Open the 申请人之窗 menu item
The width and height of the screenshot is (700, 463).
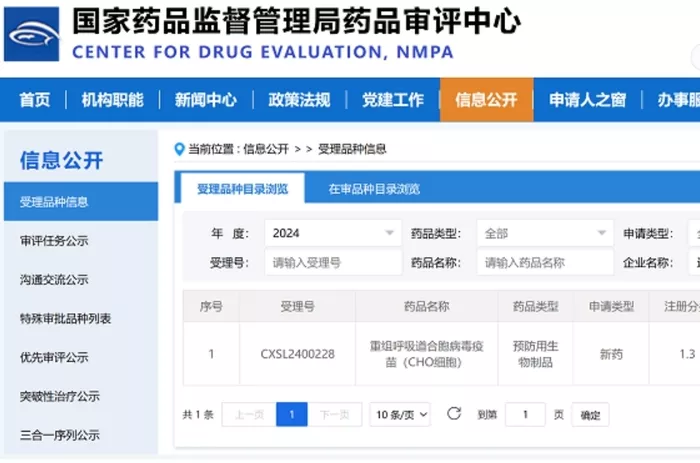[588, 100]
